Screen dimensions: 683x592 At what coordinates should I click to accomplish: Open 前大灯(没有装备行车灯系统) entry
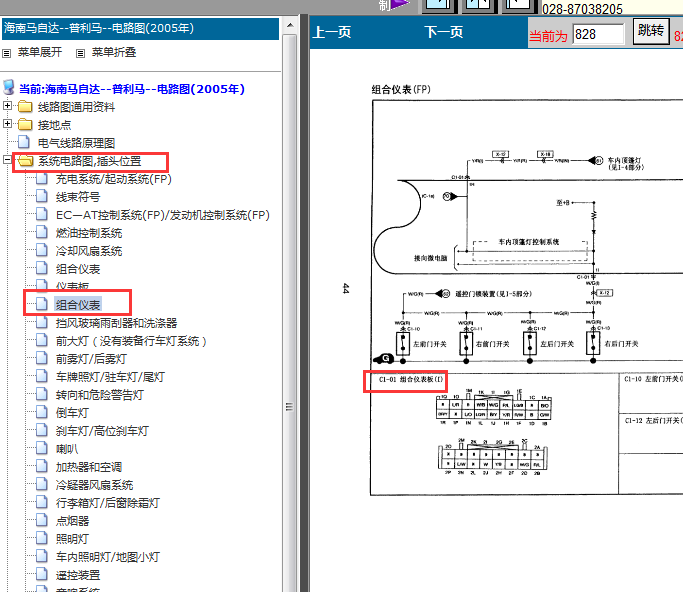(x=131, y=341)
